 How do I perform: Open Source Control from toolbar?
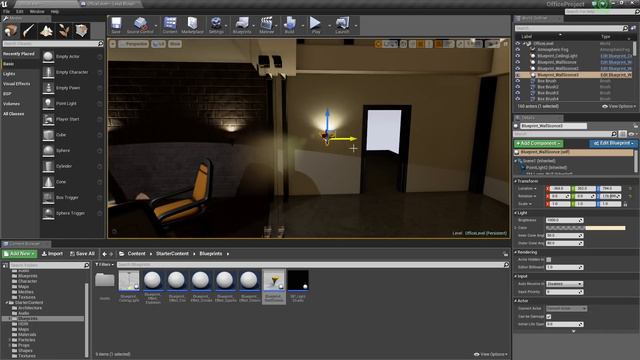pyautogui.click(x=140, y=25)
